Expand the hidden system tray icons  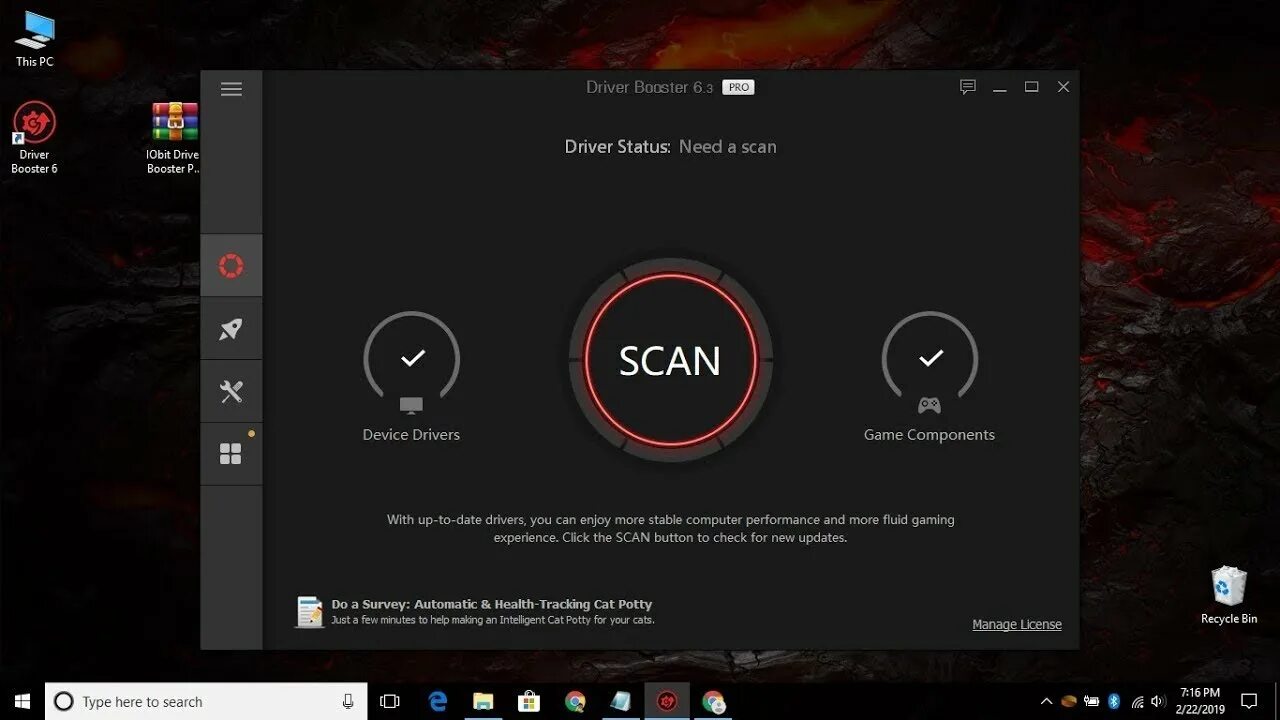click(x=1046, y=702)
